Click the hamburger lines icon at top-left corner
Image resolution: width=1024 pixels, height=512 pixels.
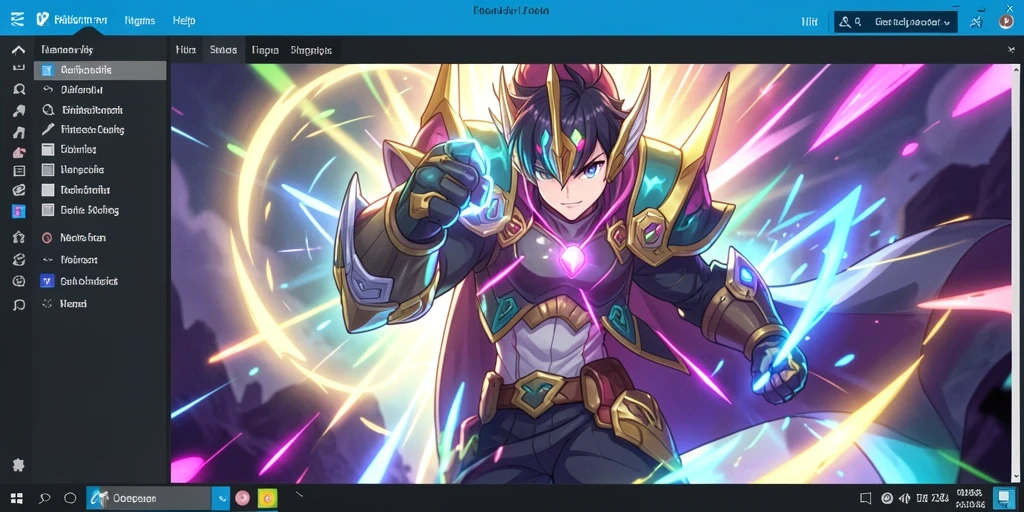[x=17, y=20]
